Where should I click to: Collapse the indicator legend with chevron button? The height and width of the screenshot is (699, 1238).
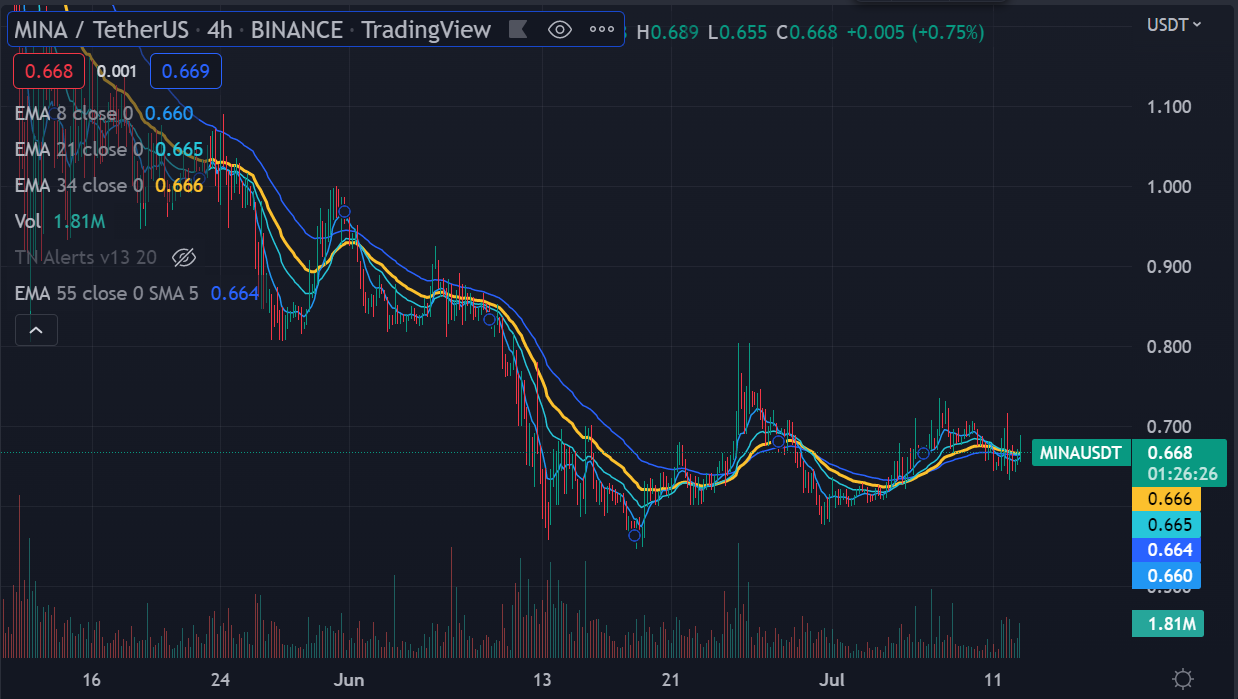[x=35, y=330]
